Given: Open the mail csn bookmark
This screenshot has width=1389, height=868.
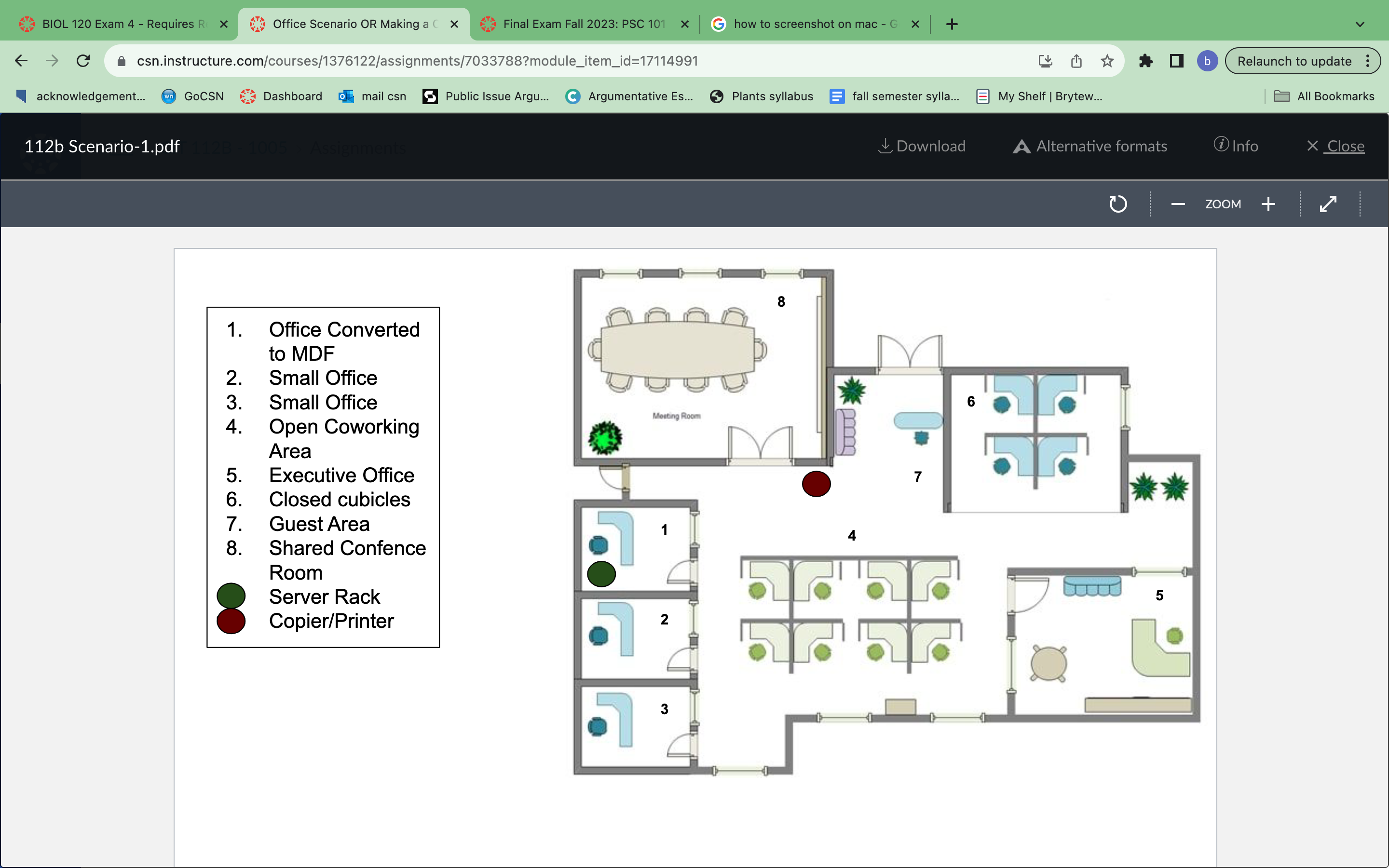Looking at the screenshot, I should (x=372, y=96).
